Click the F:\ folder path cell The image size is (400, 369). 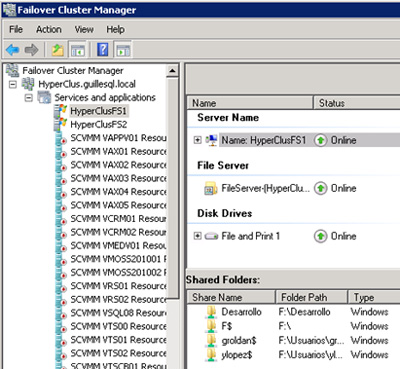pyautogui.click(x=285, y=326)
